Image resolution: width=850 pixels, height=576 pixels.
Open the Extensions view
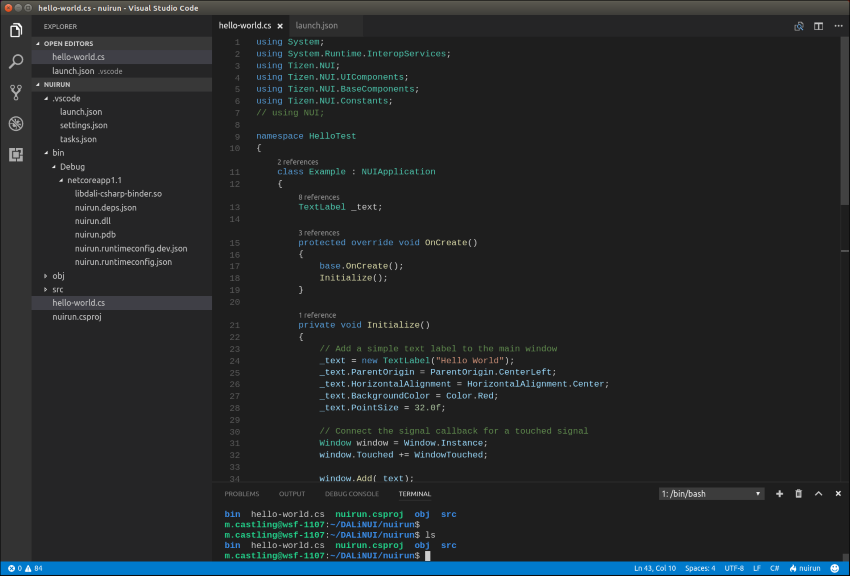(16, 154)
